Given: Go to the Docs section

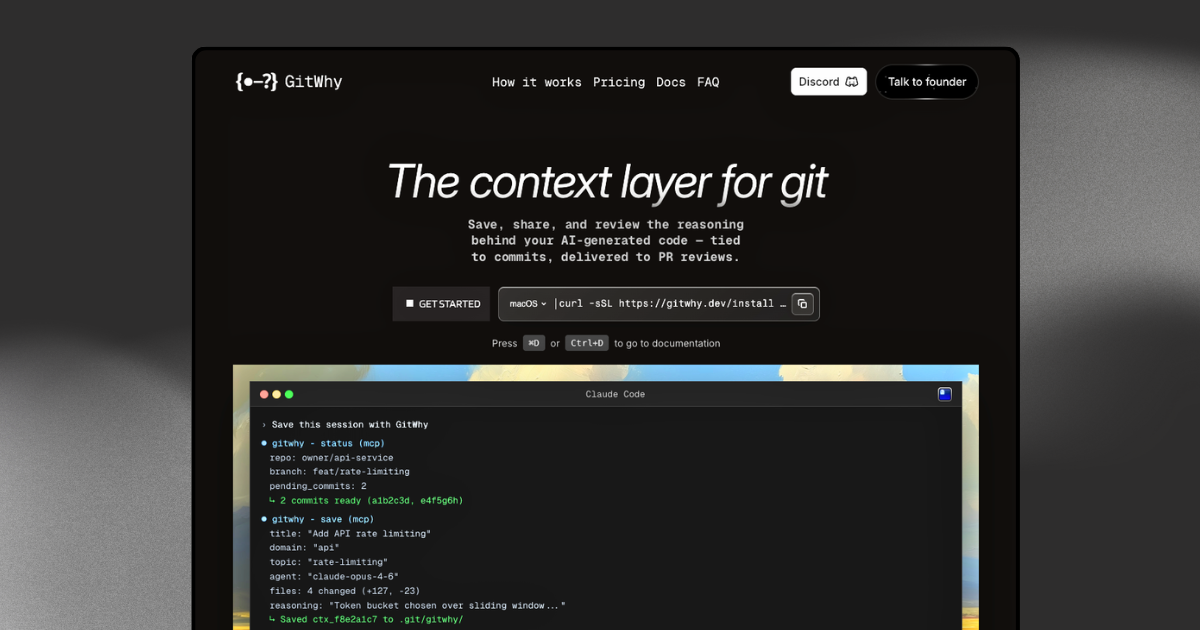Looking at the screenshot, I should tap(671, 82).
